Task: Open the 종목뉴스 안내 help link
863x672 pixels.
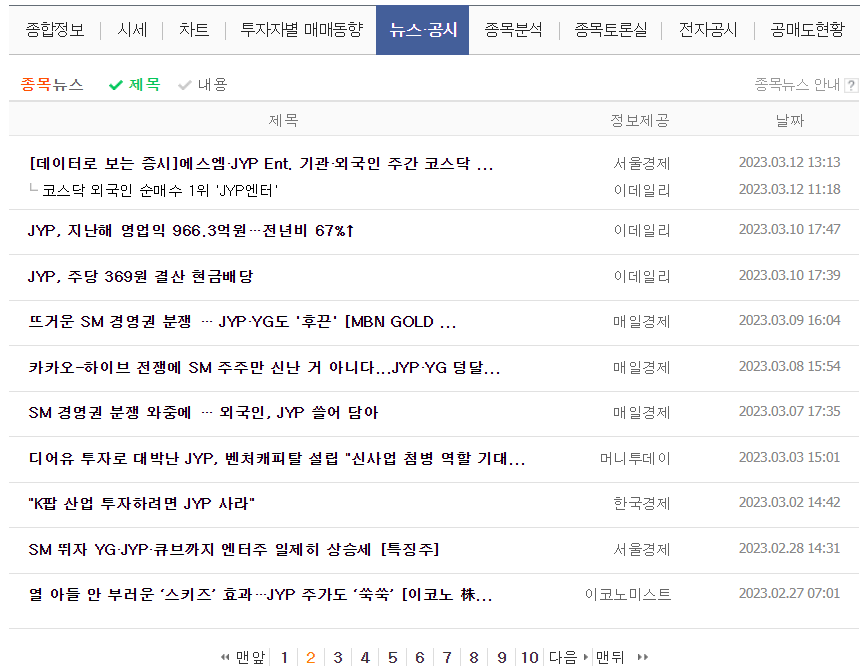Action: [797, 84]
